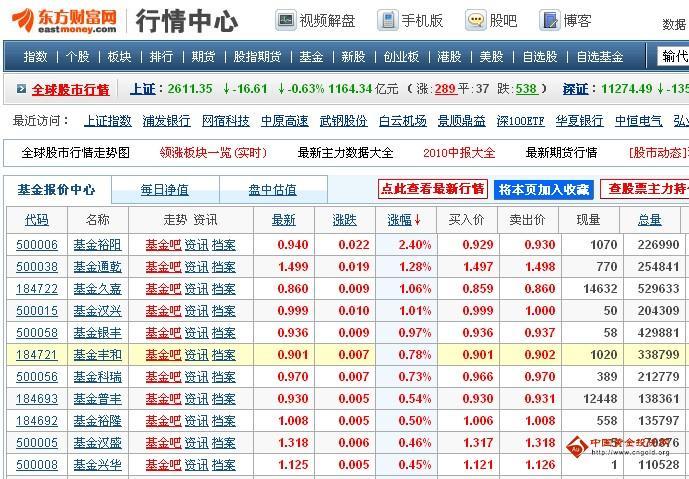Open fund code 500006
The width and height of the screenshot is (689, 479).
point(37,245)
